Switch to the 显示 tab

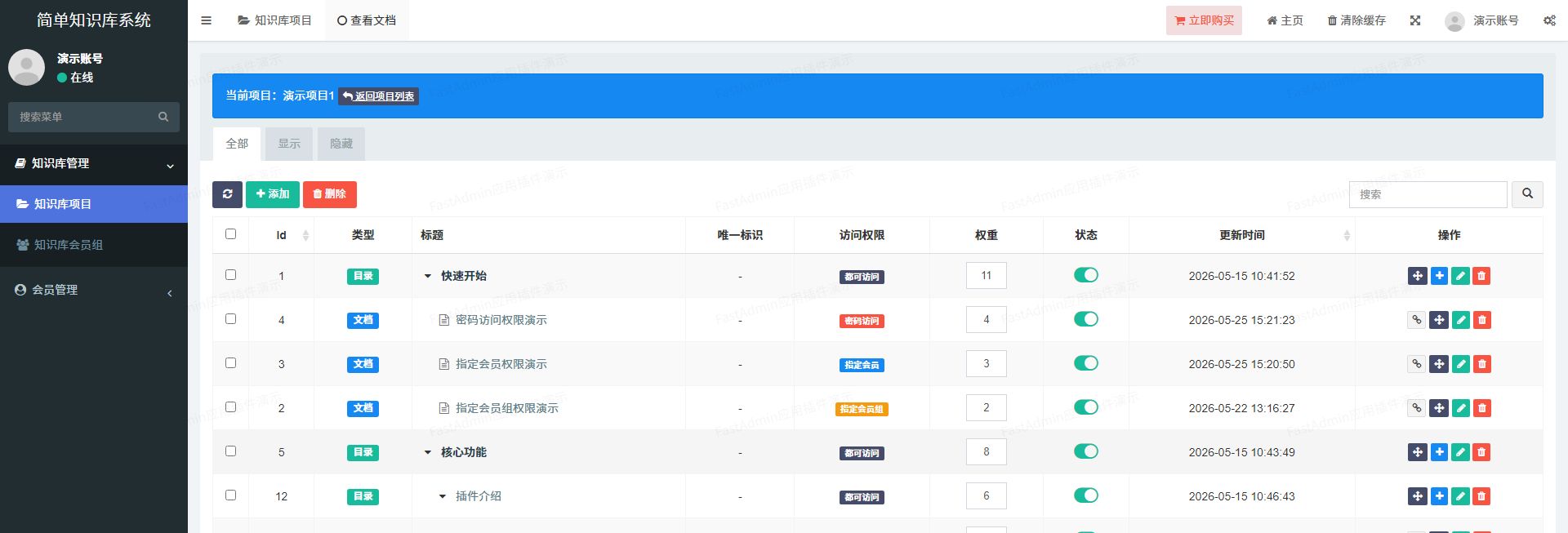(x=289, y=144)
